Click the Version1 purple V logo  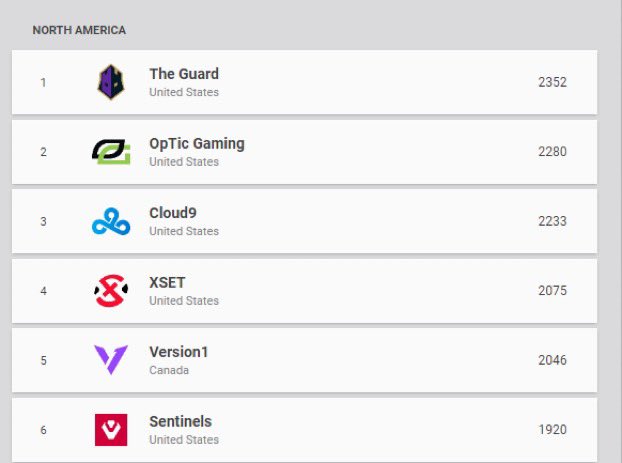coord(111,360)
